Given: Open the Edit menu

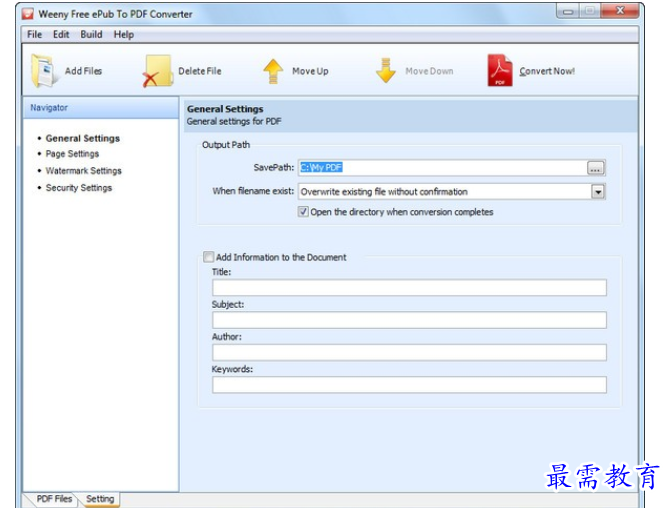Looking at the screenshot, I should (61, 35).
